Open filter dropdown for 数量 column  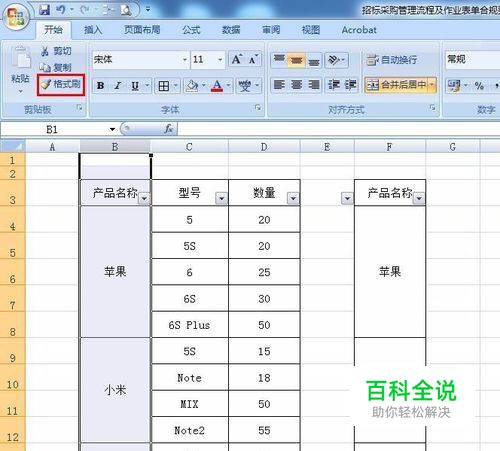293,199
